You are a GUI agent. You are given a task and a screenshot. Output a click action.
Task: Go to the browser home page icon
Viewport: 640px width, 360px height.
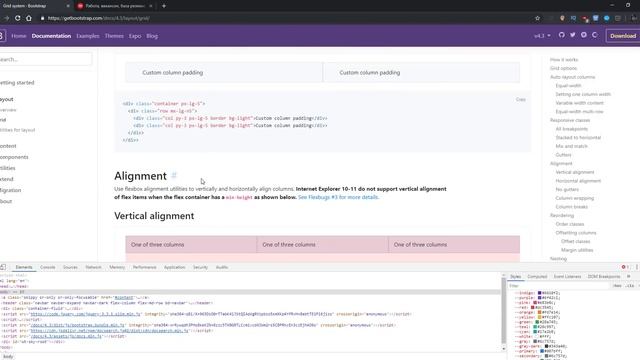click(x=29, y=18)
